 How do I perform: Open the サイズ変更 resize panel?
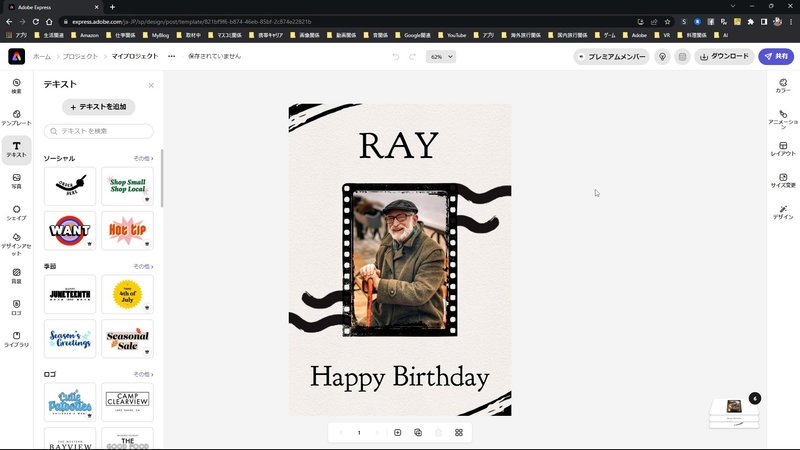click(783, 181)
